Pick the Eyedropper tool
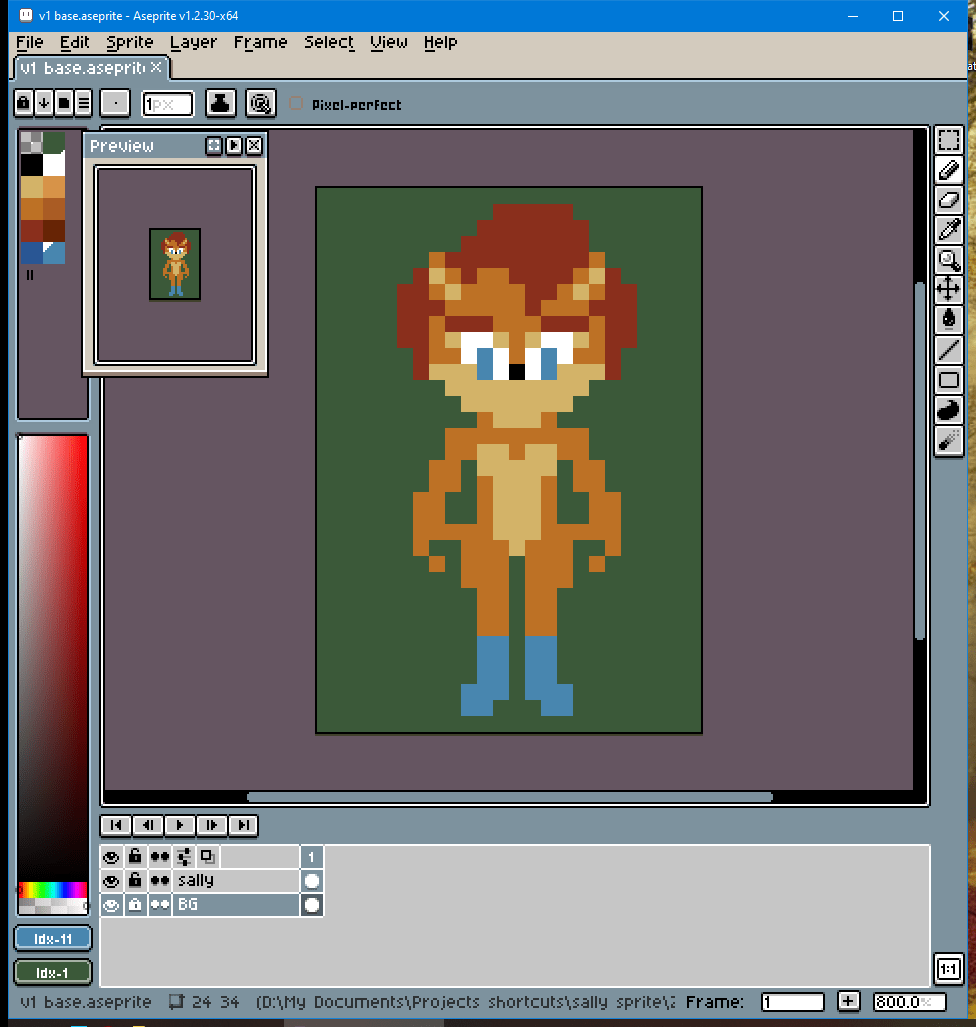This screenshot has width=976, height=1027. [948, 230]
